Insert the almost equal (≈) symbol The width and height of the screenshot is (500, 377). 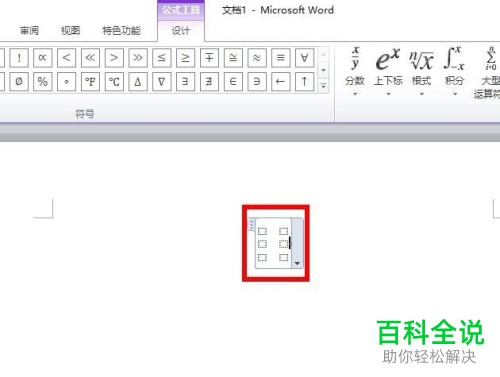(257, 58)
